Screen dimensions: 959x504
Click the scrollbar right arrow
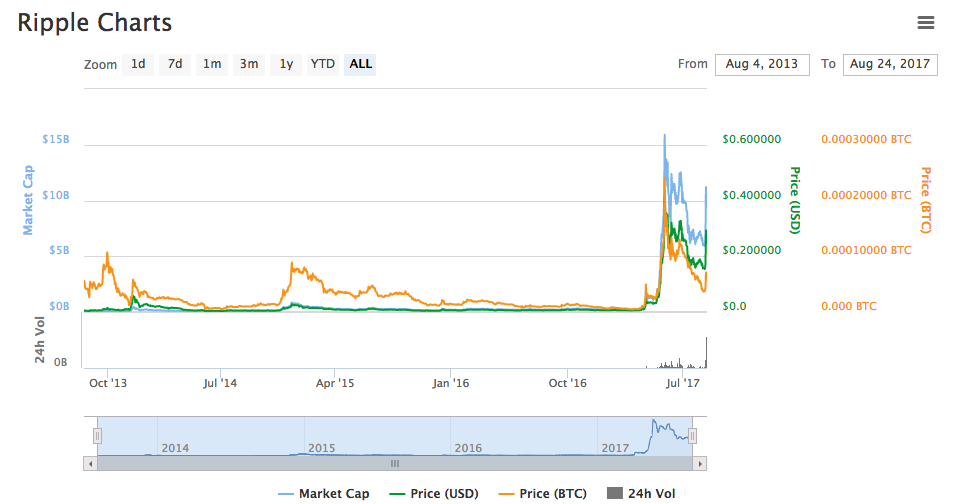coord(700,464)
